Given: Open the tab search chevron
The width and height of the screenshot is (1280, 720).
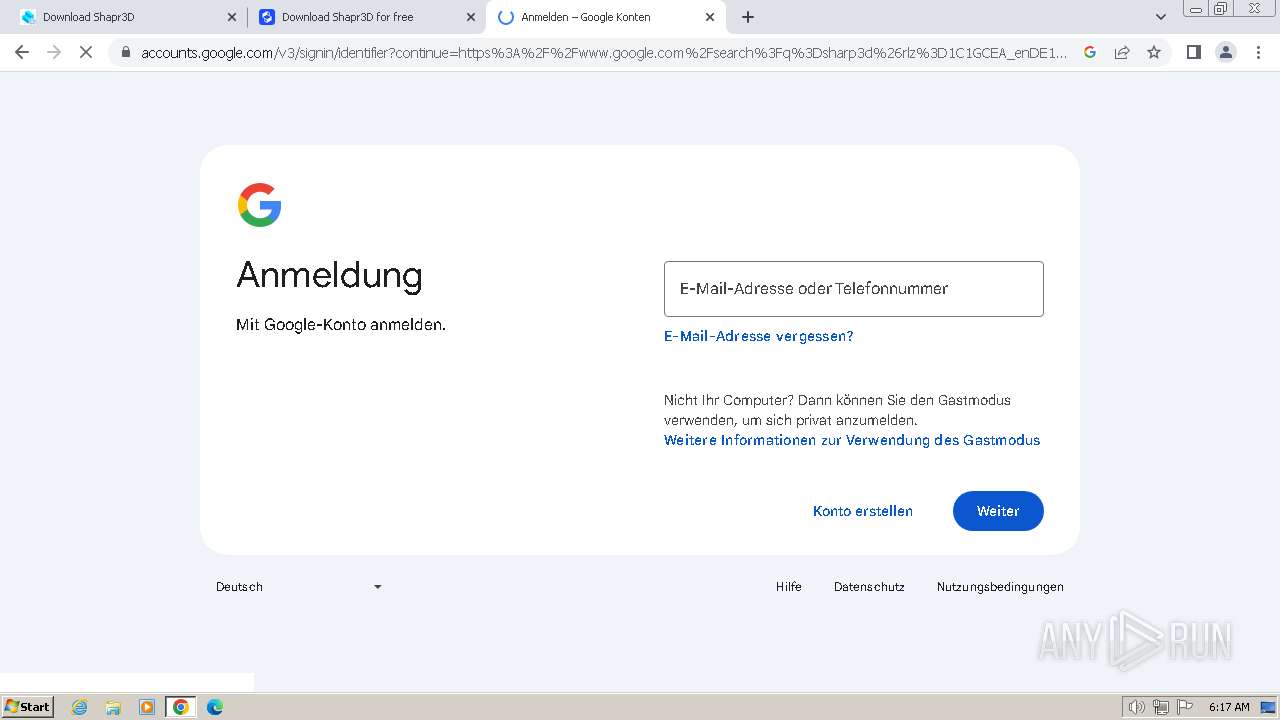Looking at the screenshot, I should [1161, 17].
